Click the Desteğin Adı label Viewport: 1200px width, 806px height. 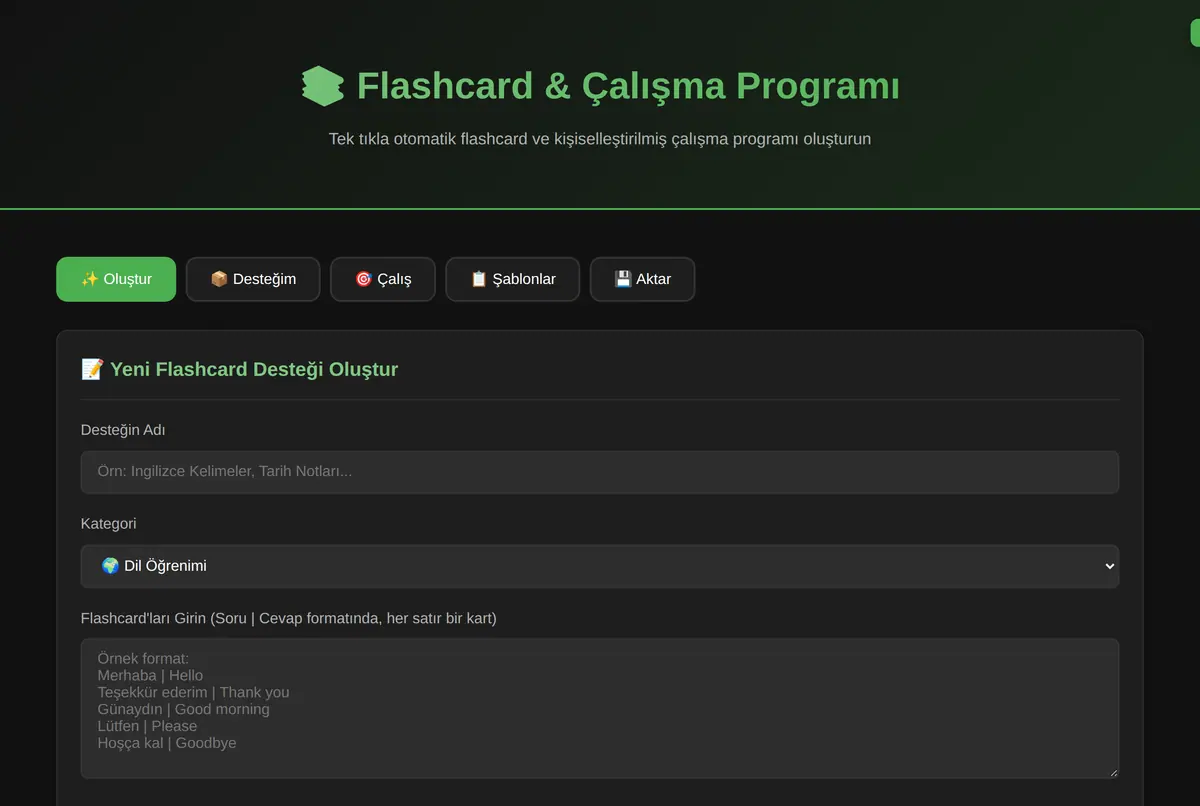tap(123, 430)
